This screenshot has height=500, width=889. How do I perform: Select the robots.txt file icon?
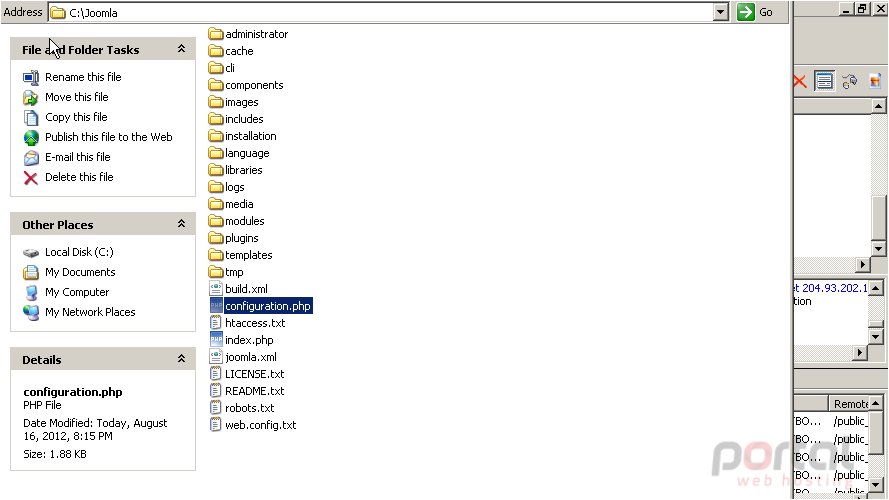[x=215, y=408]
